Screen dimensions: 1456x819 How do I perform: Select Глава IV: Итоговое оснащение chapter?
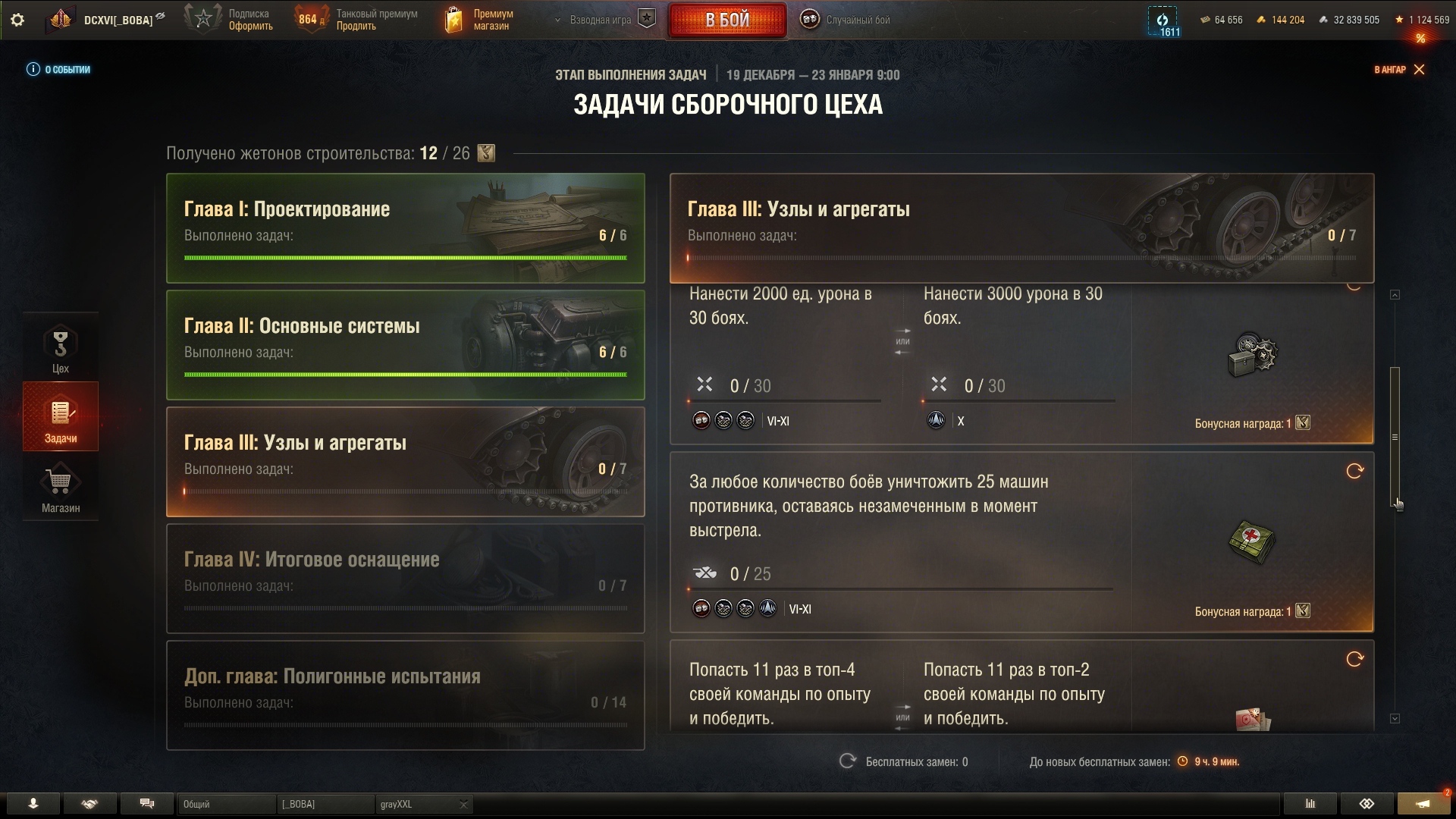(x=406, y=579)
